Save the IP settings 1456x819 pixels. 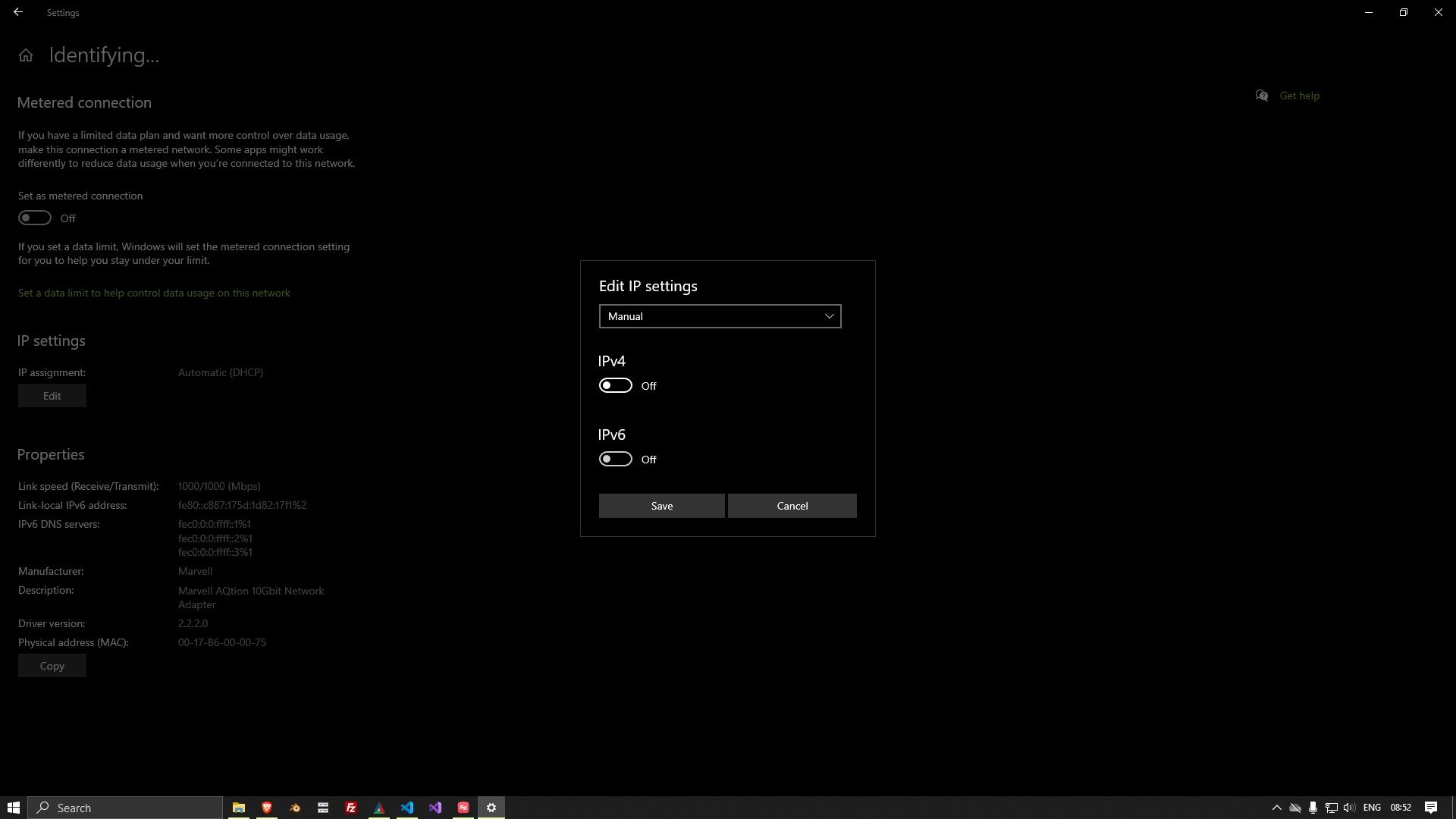(x=661, y=506)
